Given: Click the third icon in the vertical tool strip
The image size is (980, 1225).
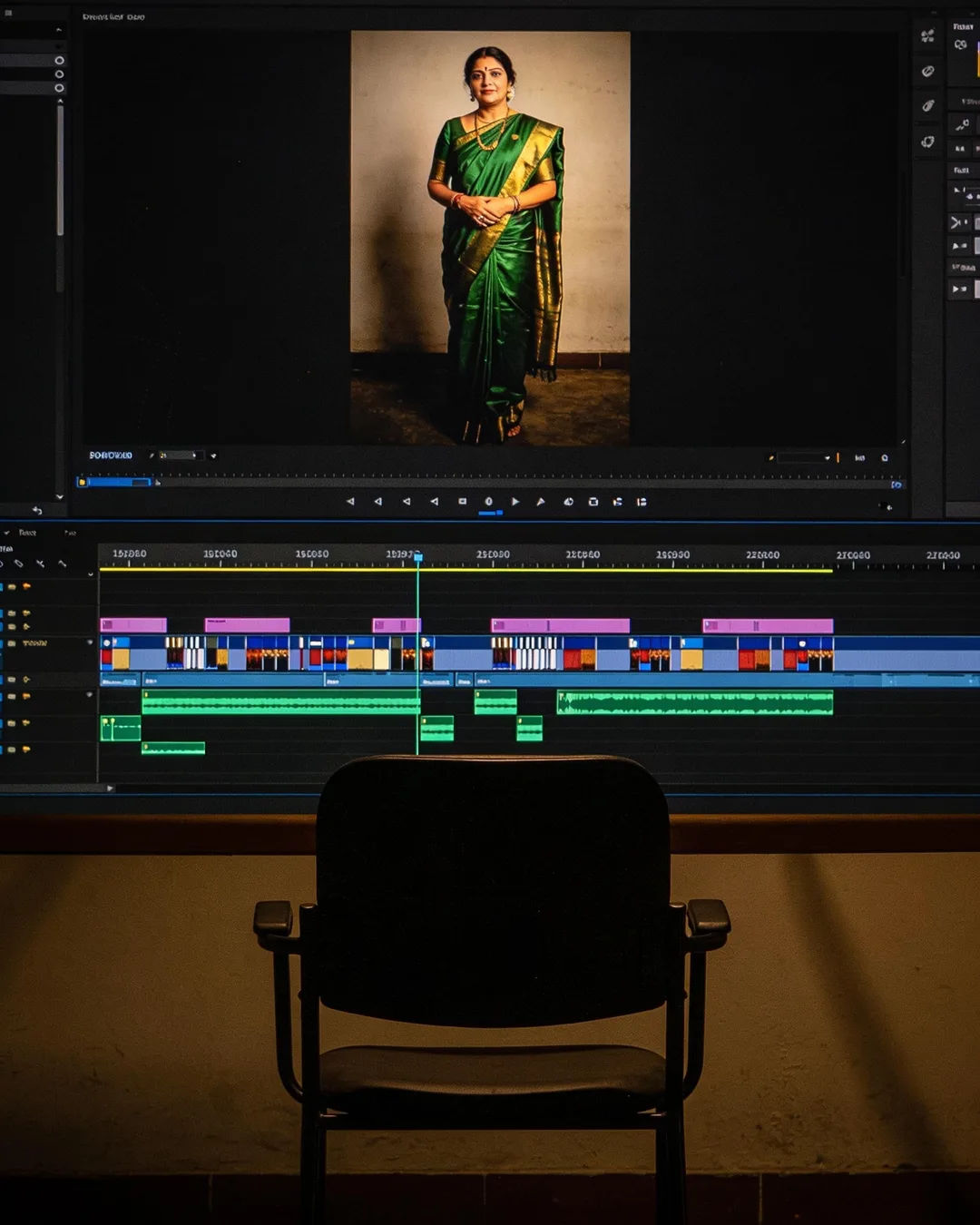Looking at the screenshot, I should [x=927, y=106].
